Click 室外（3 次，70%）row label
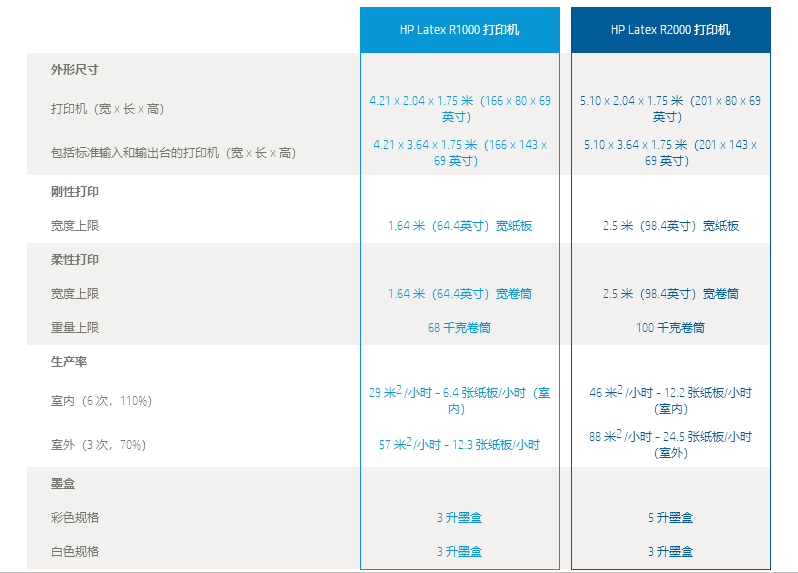Screen dimensions: 798x573 (98, 445)
